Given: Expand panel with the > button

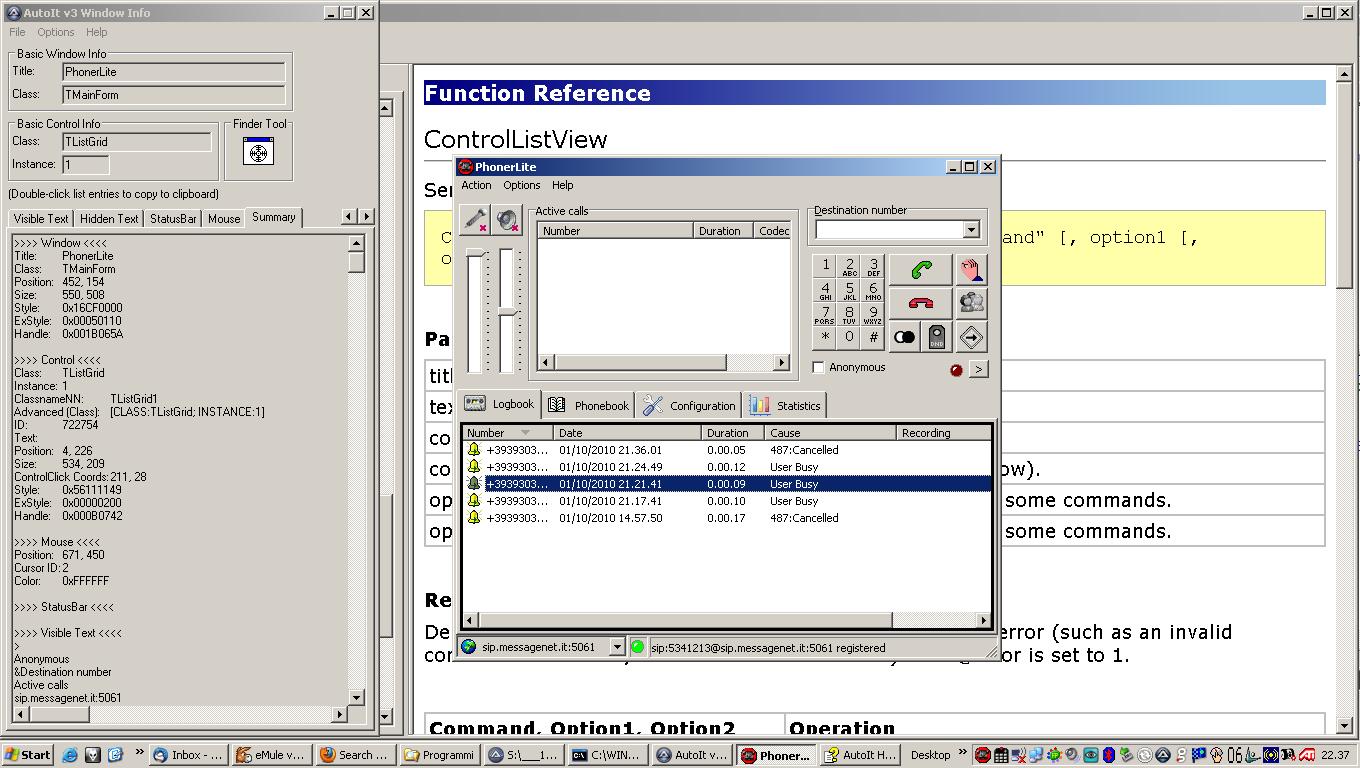Looking at the screenshot, I should [978, 369].
